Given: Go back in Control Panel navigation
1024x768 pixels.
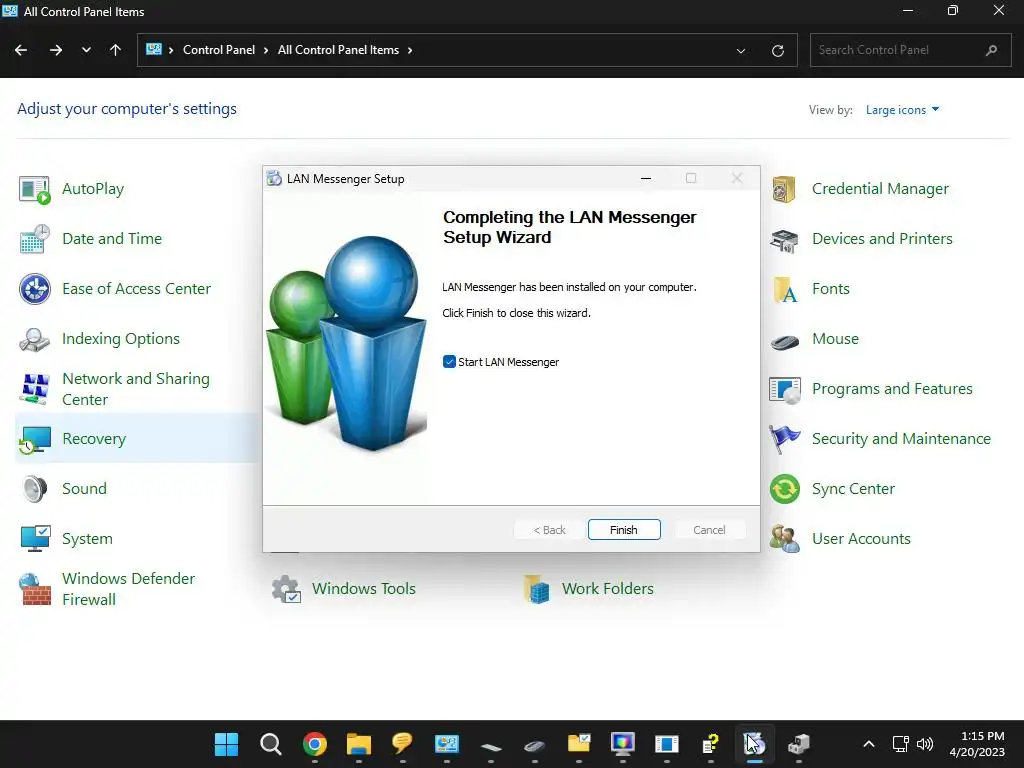Looking at the screenshot, I should [21, 50].
